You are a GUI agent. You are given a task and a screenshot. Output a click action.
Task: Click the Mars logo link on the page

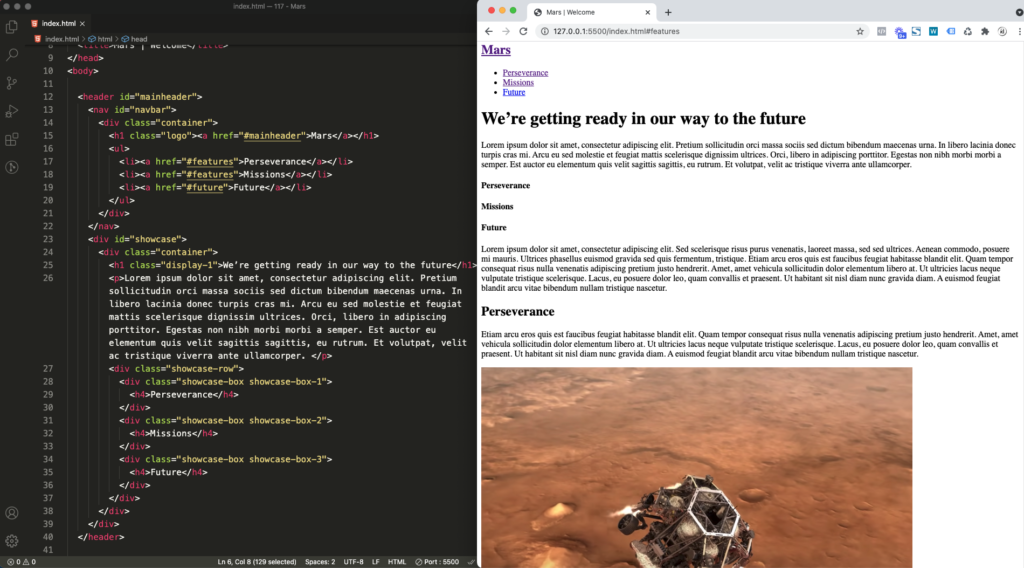pos(496,50)
